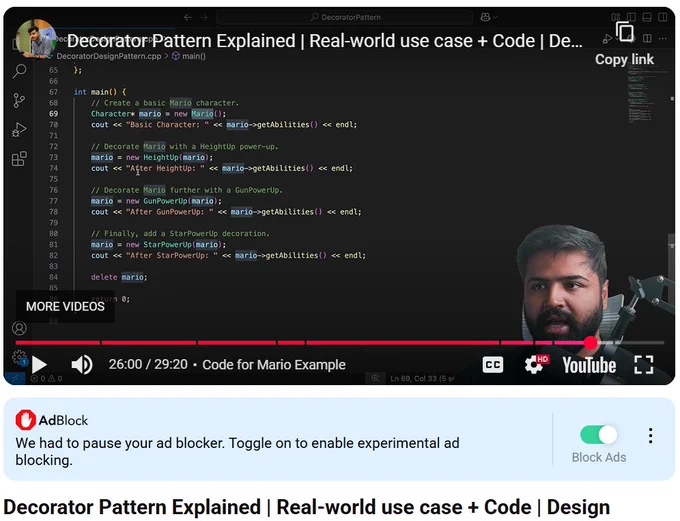
Task: Click the main() breadcrumb item
Action: click(189, 56)
